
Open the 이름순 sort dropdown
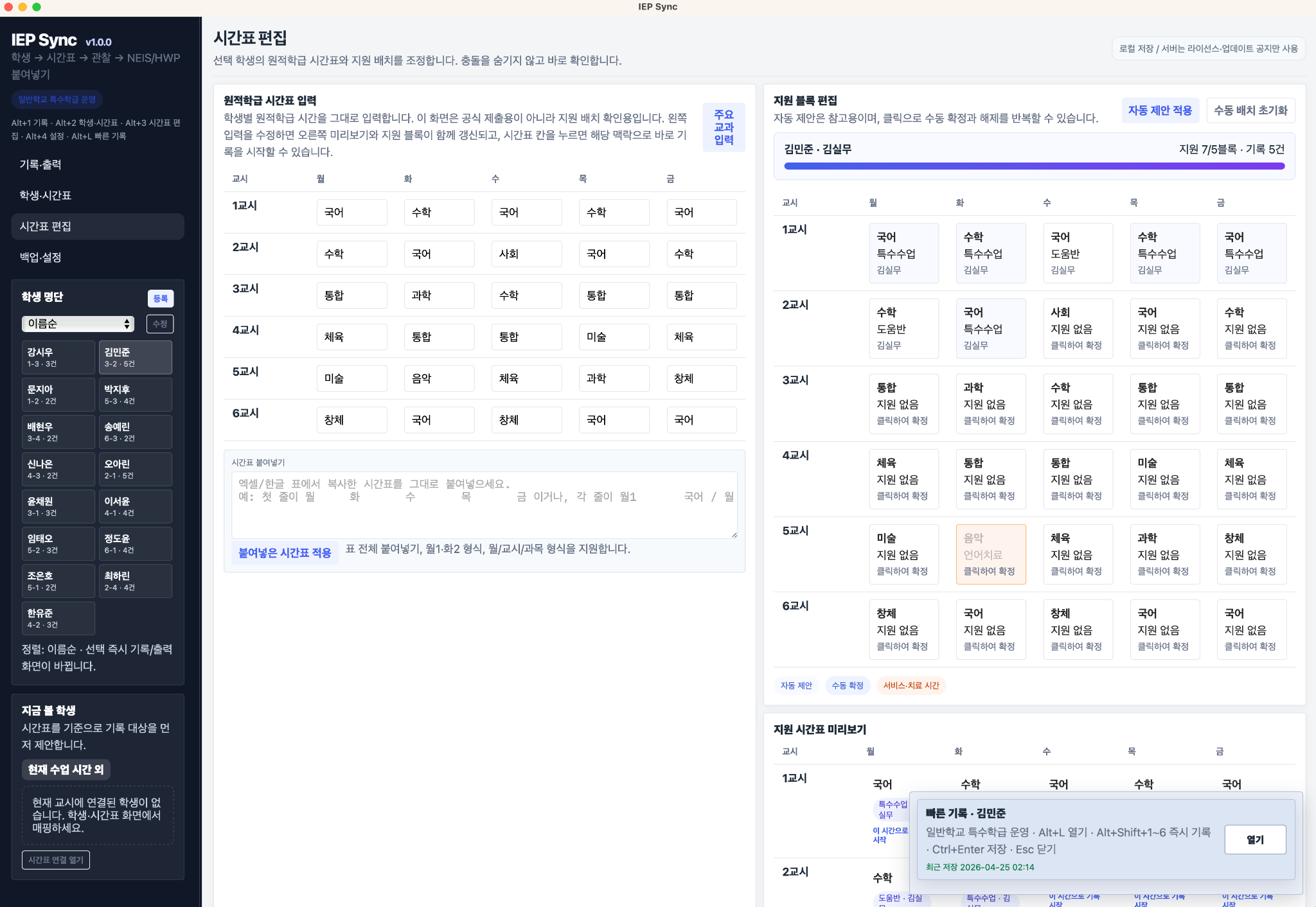point(77,324)
